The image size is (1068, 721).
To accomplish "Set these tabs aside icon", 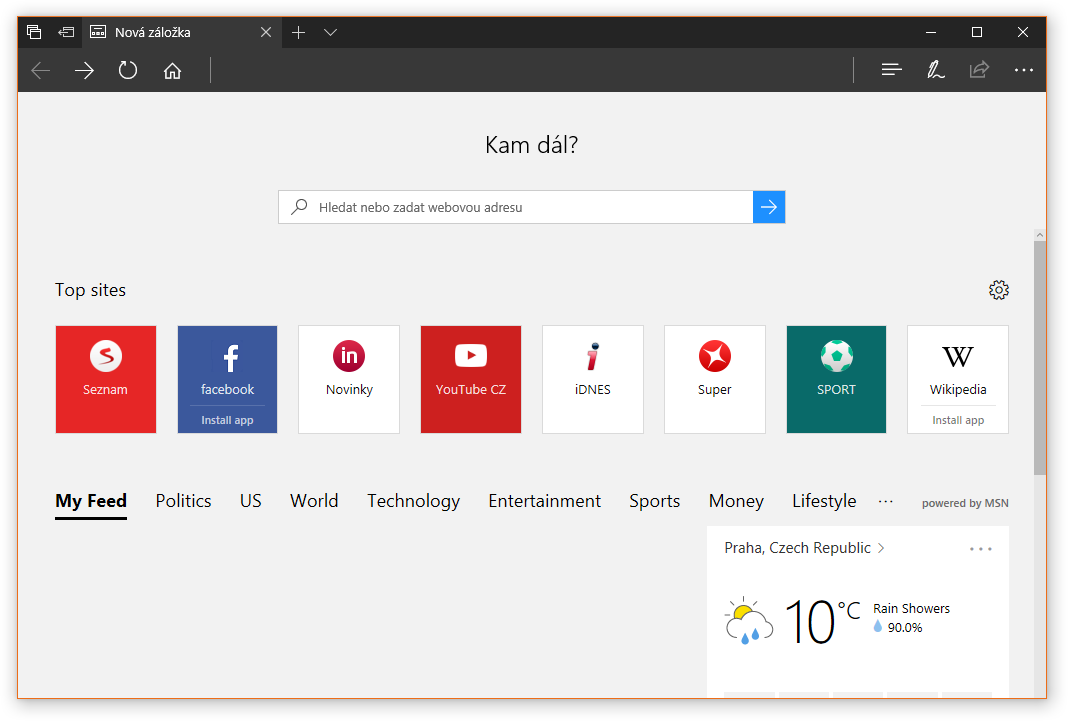I will click(66, 32).
